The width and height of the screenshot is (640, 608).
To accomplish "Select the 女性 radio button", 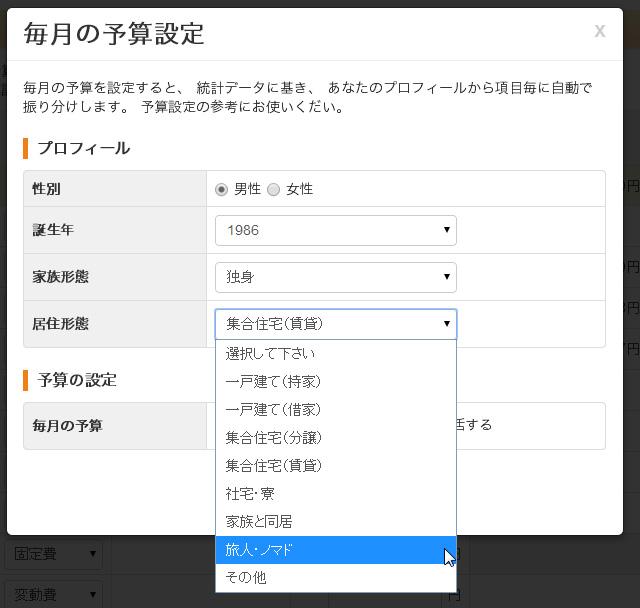I will tap(273, 189).
